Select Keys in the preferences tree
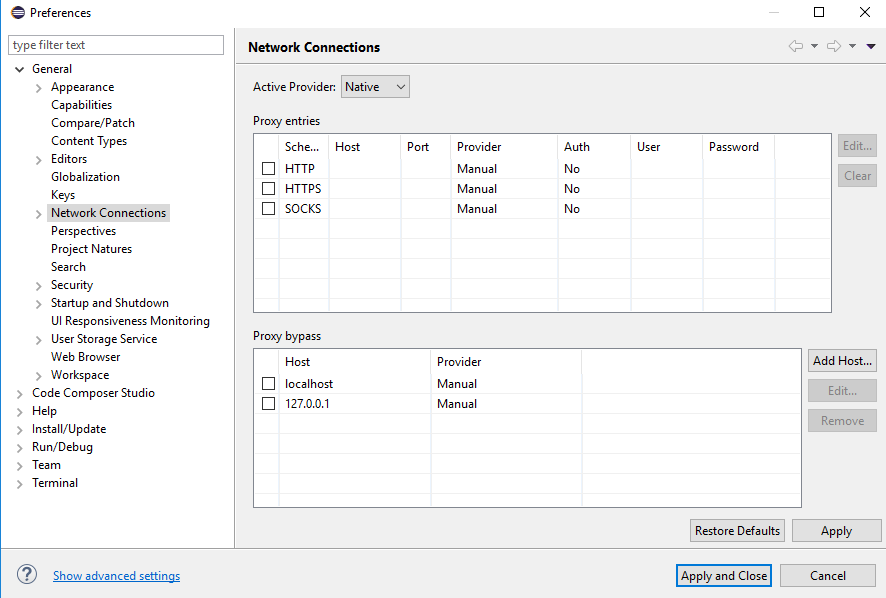The width and height of the screenshot is (886, 598). pos(63,195)
